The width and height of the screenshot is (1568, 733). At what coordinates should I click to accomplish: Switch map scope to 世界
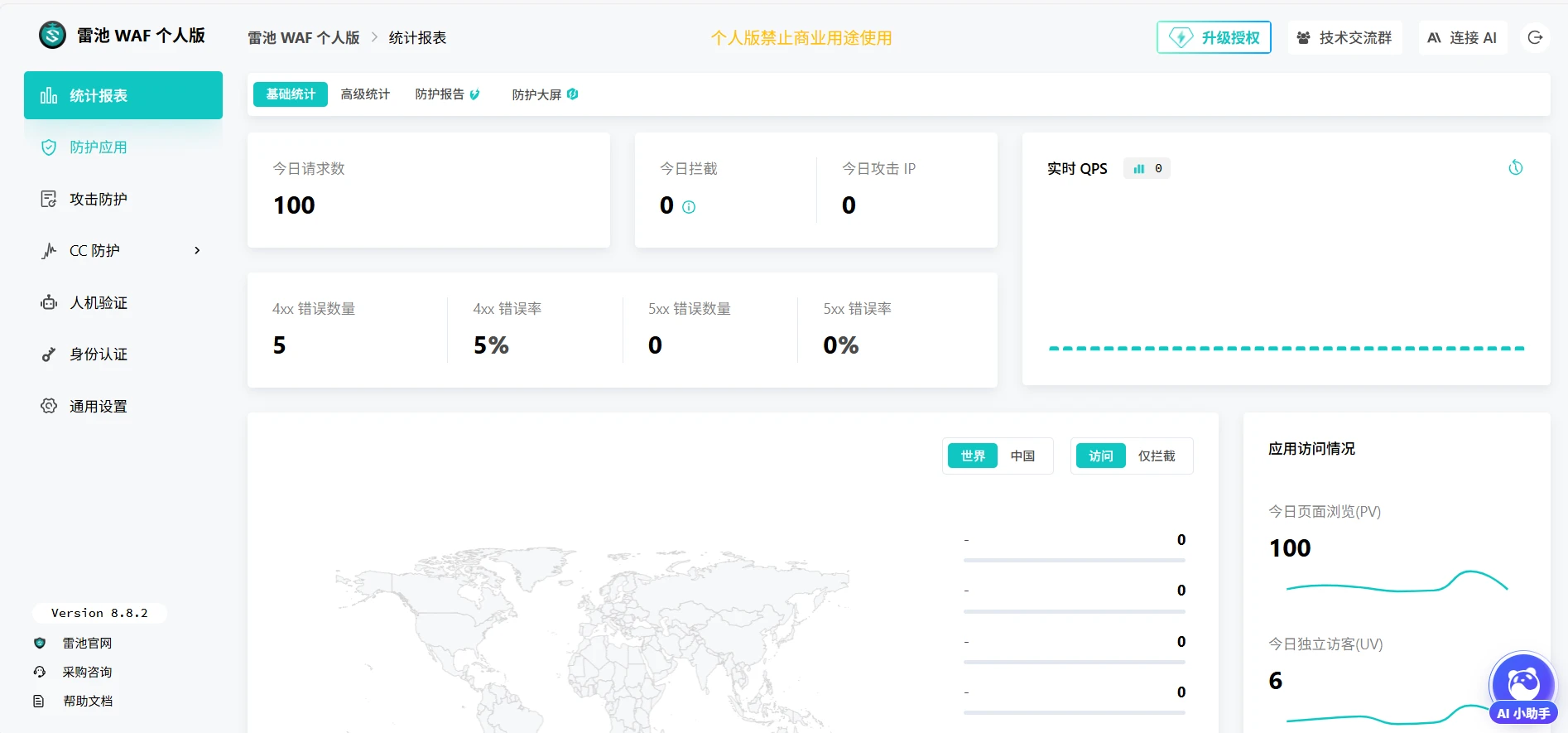tap(973, 456)
